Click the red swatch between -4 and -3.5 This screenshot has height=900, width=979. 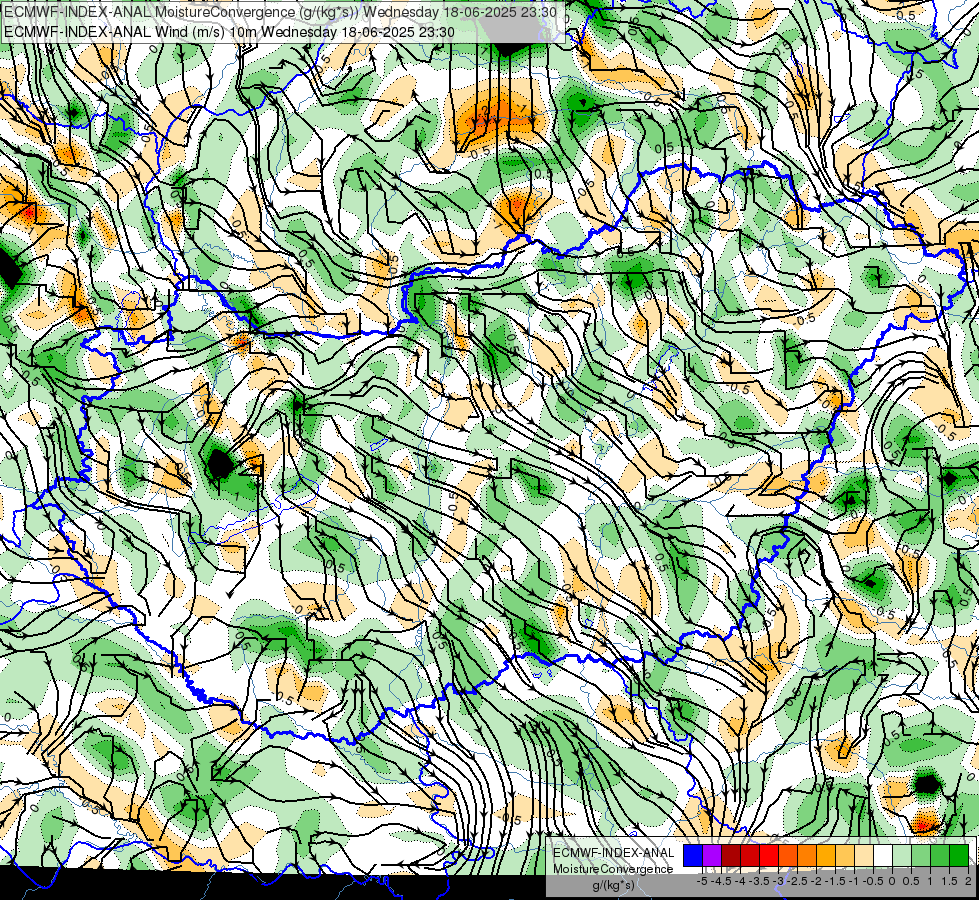[x=750, y=856]
